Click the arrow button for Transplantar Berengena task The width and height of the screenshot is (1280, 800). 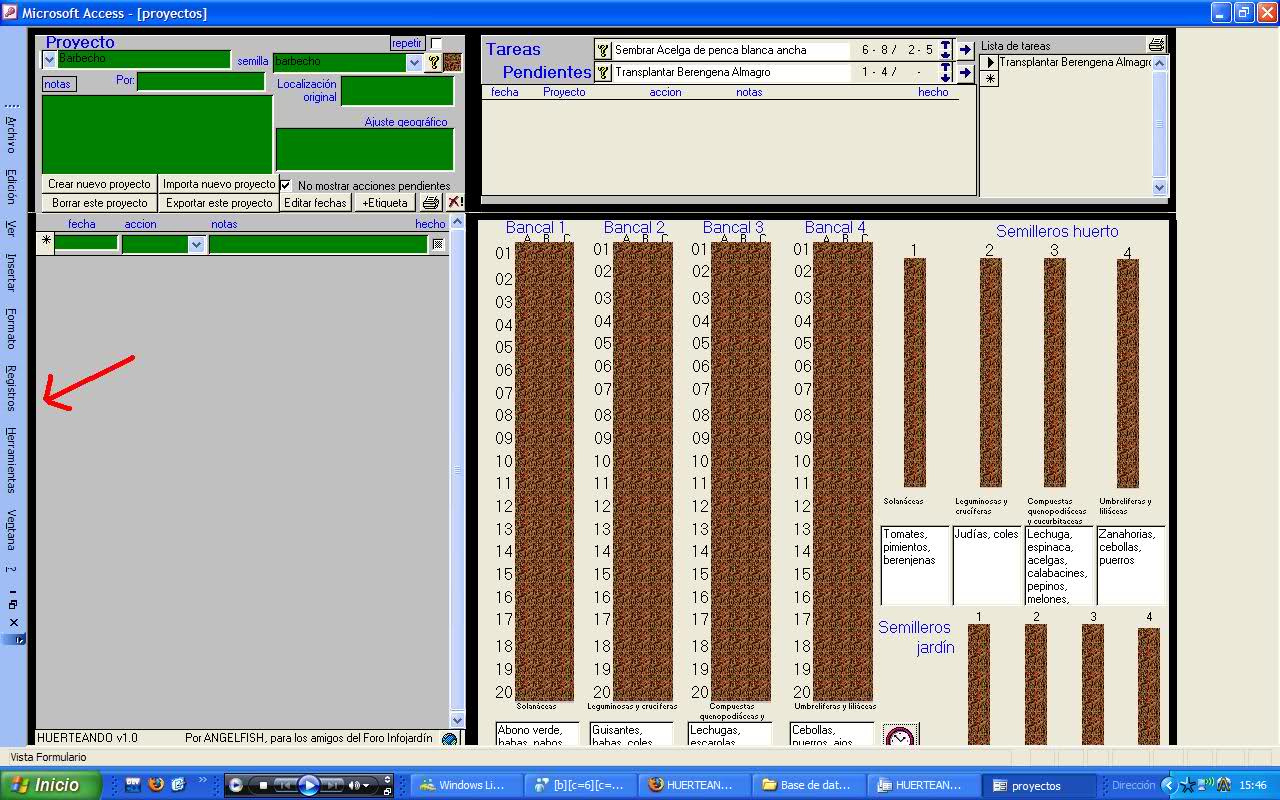click(x=965, y=72)
